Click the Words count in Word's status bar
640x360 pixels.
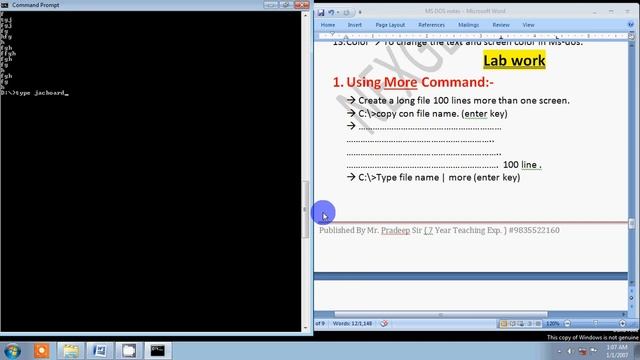(x=352, y=324)
